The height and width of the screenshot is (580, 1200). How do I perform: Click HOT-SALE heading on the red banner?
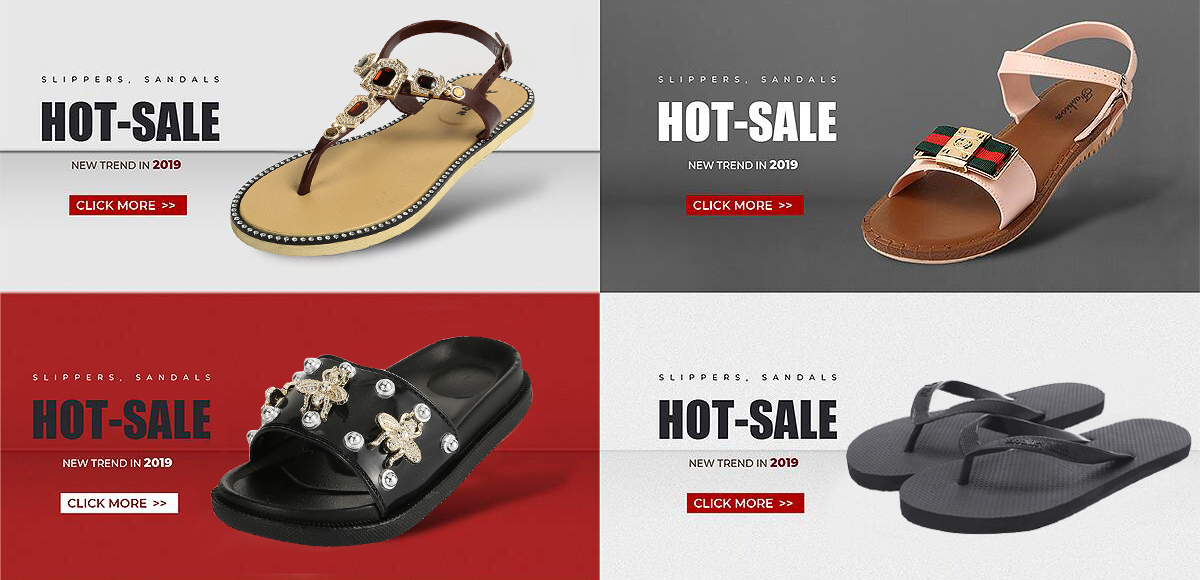click(x=121, y=419)
